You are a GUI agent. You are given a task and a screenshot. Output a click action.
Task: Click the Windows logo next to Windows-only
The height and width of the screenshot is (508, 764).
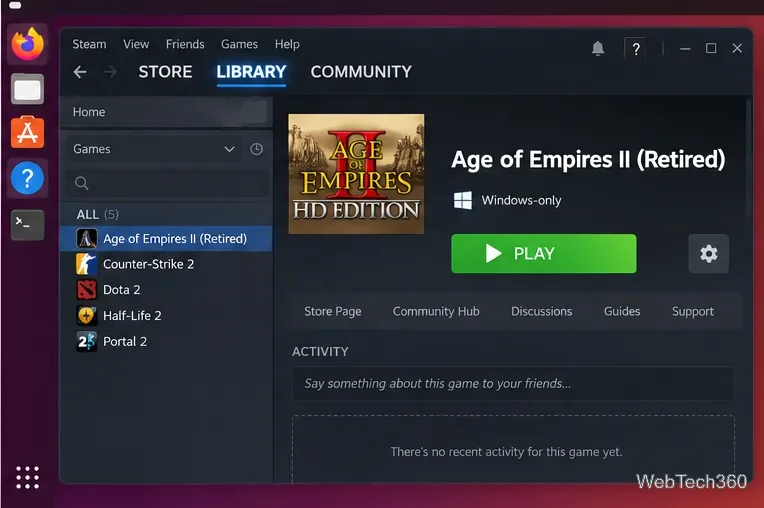(463, 200)
